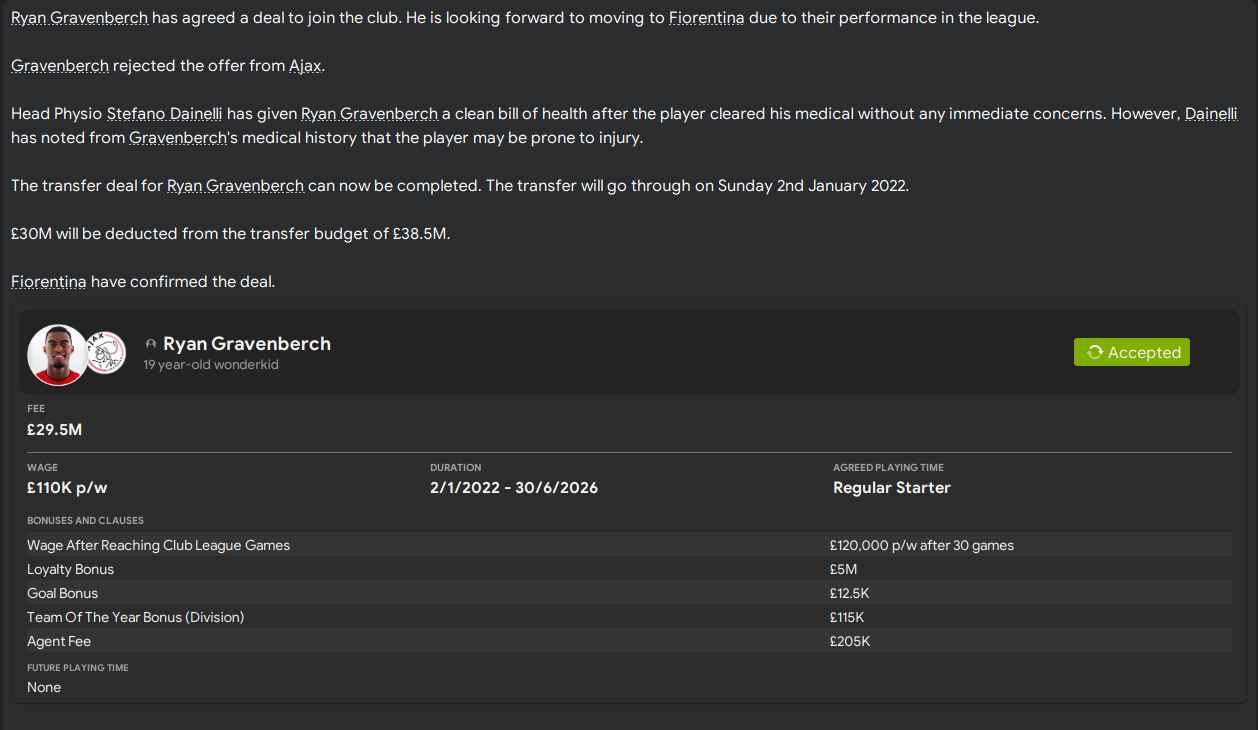Click the Gravenbergh link in the rejected offer line
1258x730 pixels.
point(60,66)
